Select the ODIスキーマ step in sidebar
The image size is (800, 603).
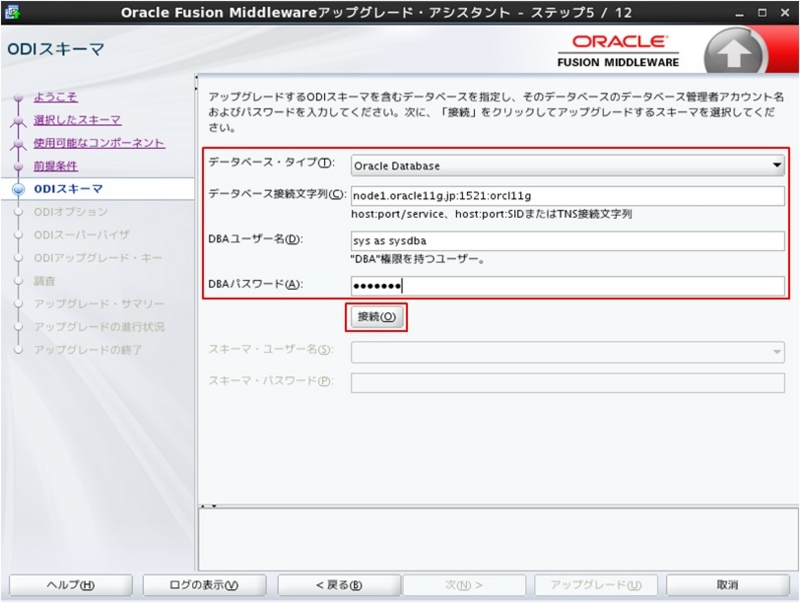68,189
